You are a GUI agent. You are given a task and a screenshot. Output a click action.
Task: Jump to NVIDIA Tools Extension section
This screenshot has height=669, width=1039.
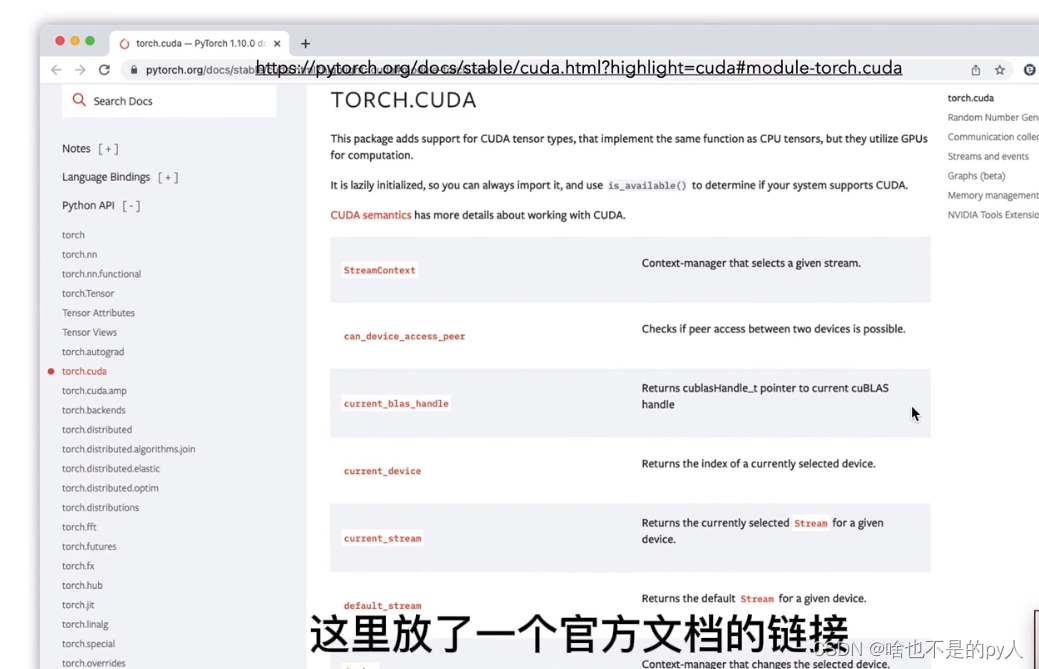click(x=993, y=215)
